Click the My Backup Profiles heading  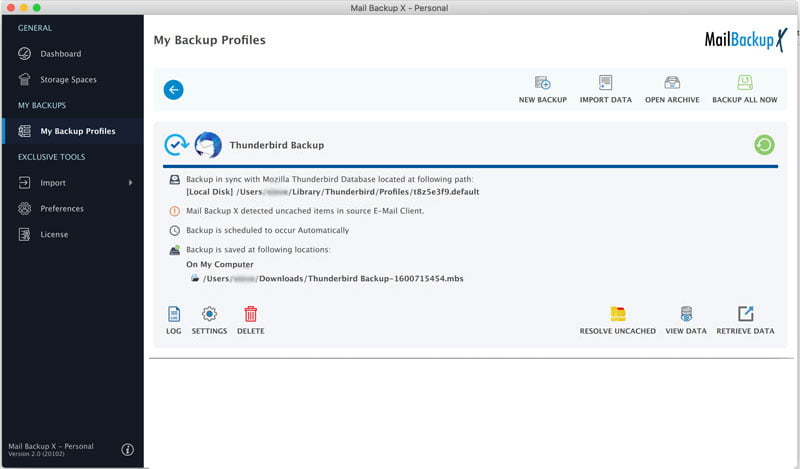point(210,40)
